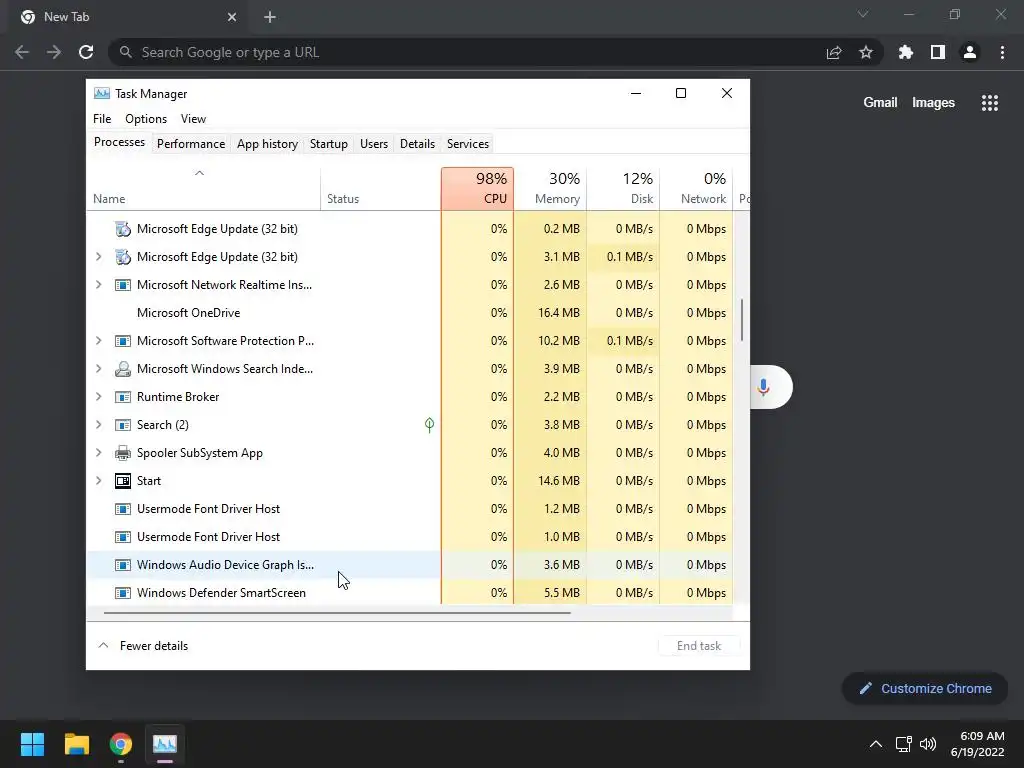Open the Windows Start menu on the taskbar
1024x768 pixels.
32,744
